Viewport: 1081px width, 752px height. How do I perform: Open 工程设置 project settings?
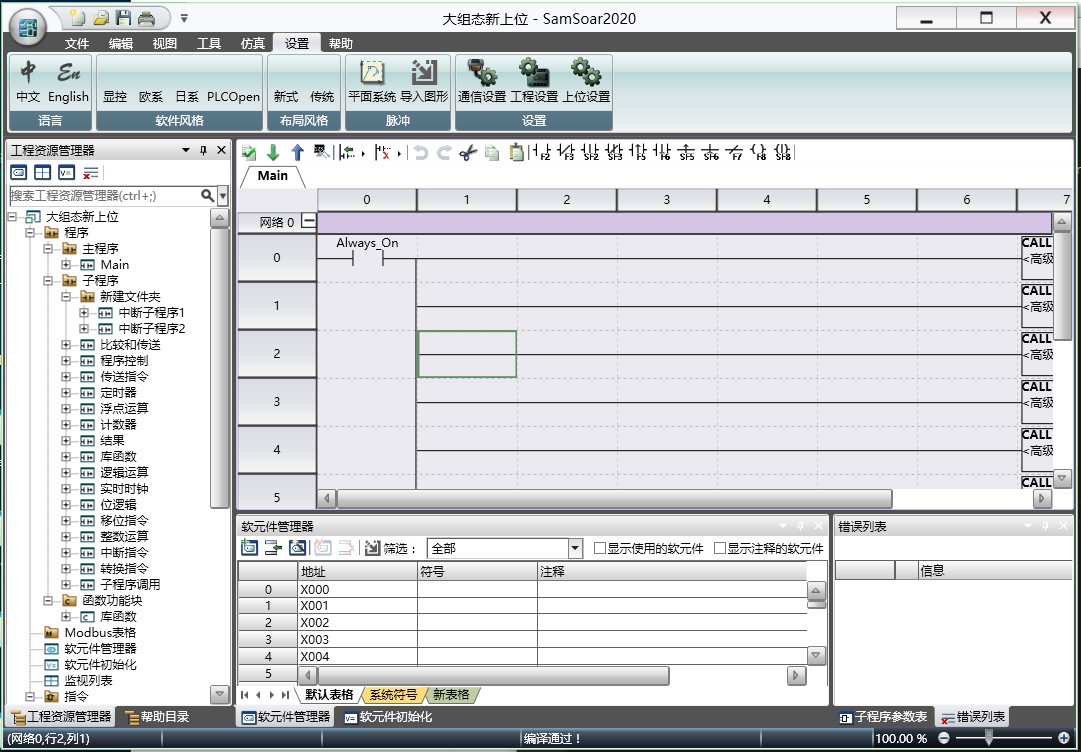point(534,81)
